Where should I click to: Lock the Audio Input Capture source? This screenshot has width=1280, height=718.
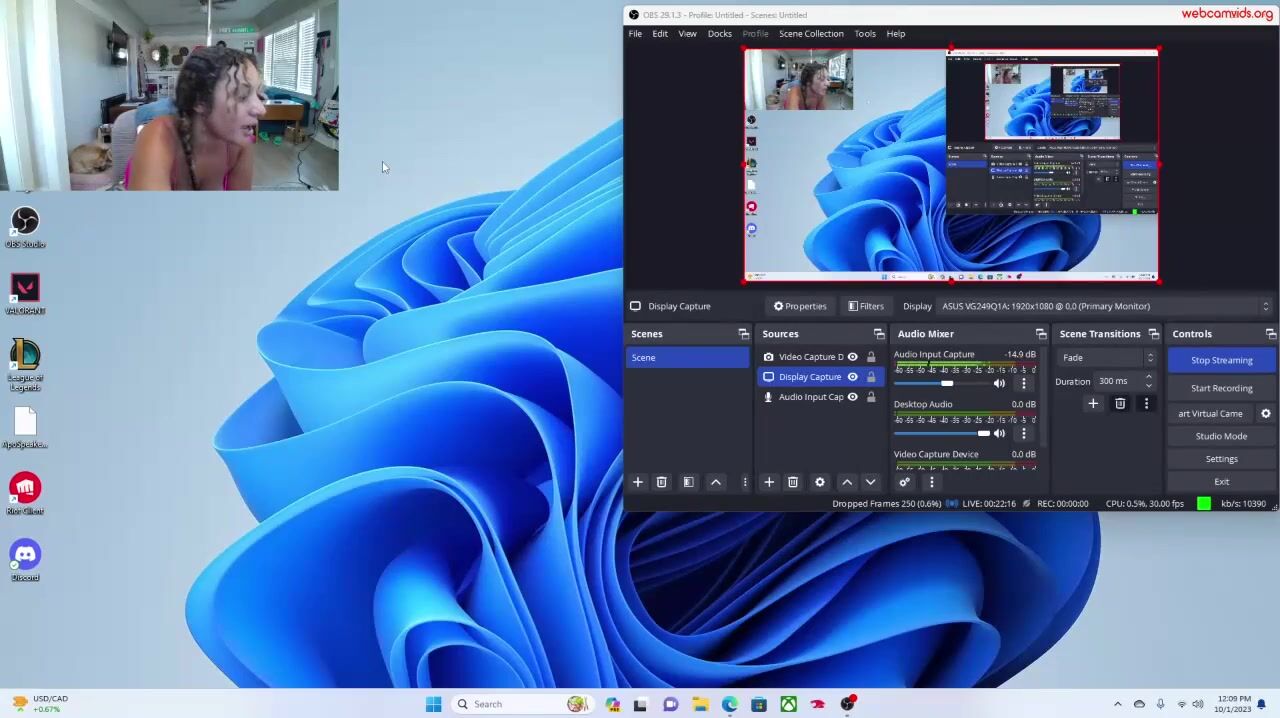[x=871, y=397]
